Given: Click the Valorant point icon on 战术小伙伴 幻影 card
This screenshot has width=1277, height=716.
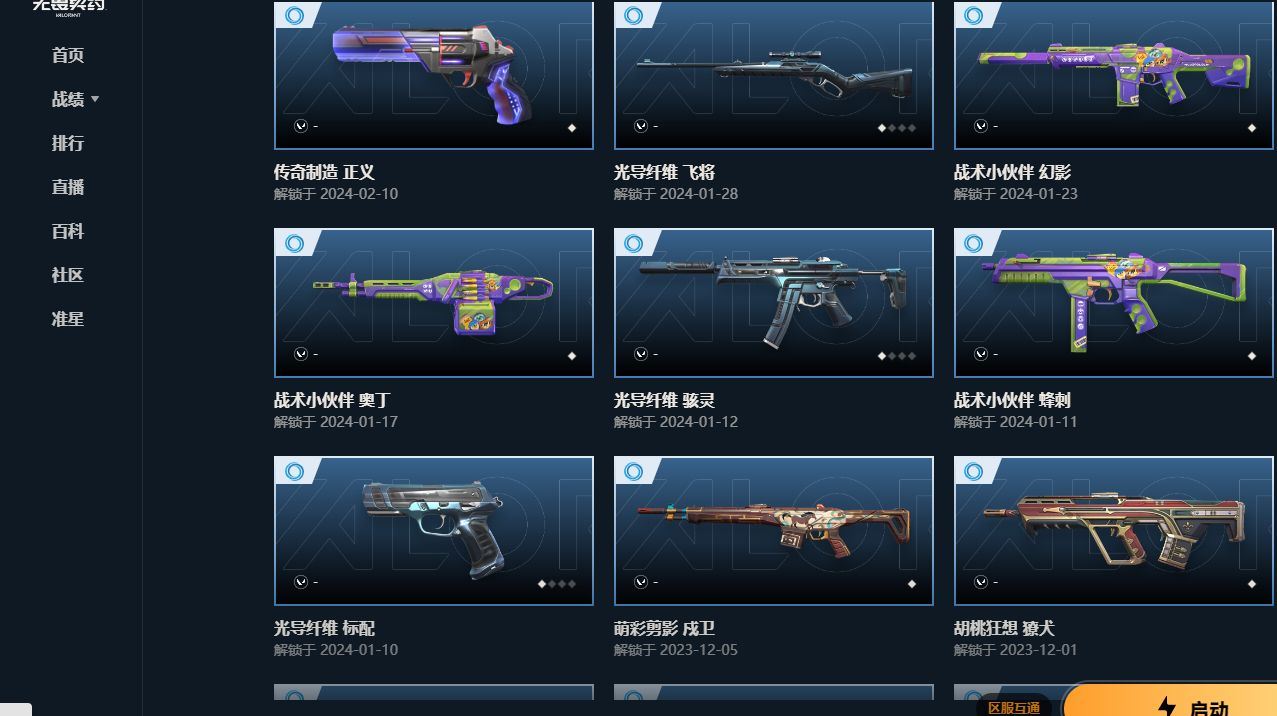Looking at the screenshot, I should pyautogui.click(x=981, y=126).
